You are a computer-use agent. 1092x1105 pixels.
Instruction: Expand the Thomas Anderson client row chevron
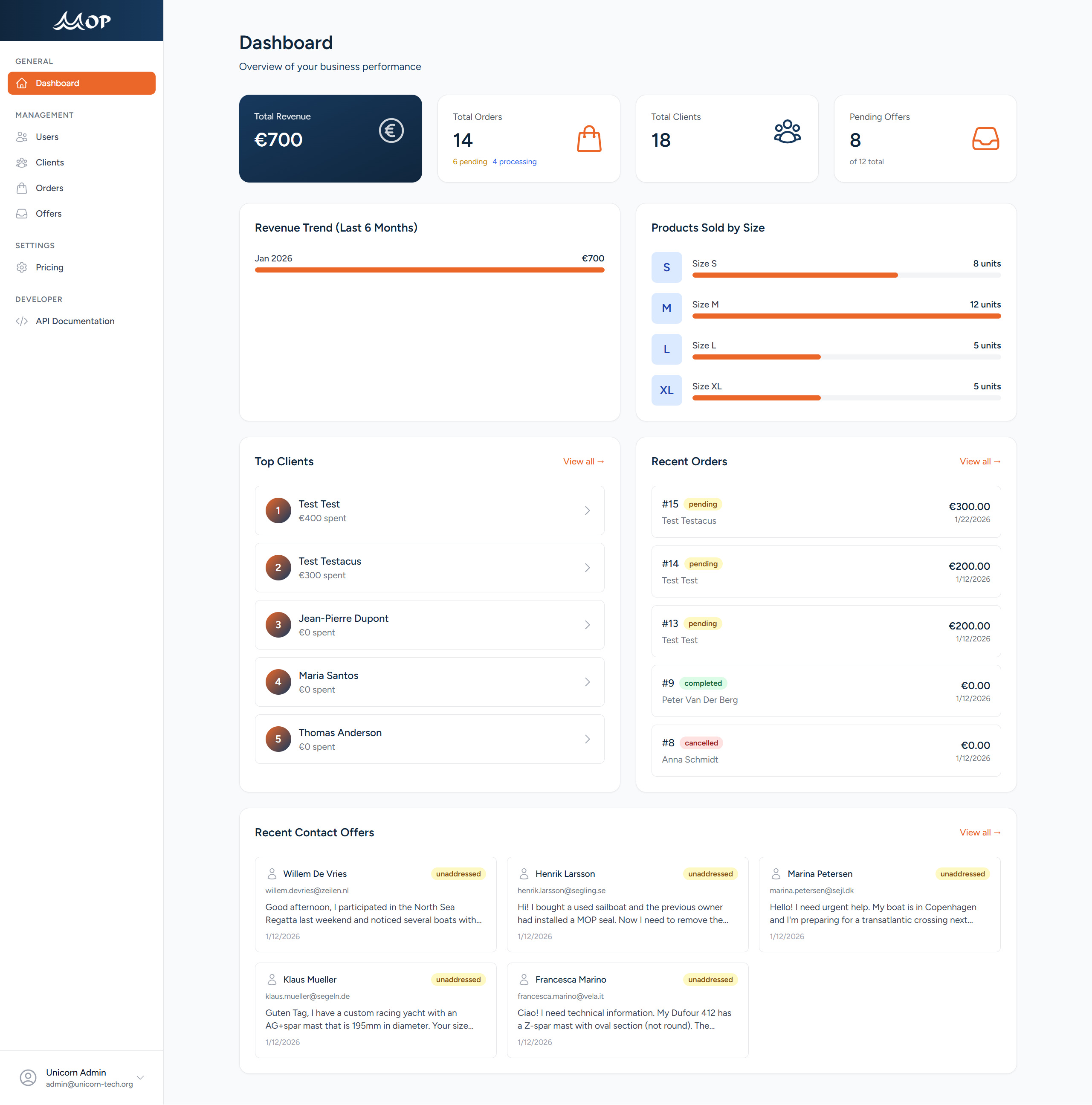pos(587,739)
